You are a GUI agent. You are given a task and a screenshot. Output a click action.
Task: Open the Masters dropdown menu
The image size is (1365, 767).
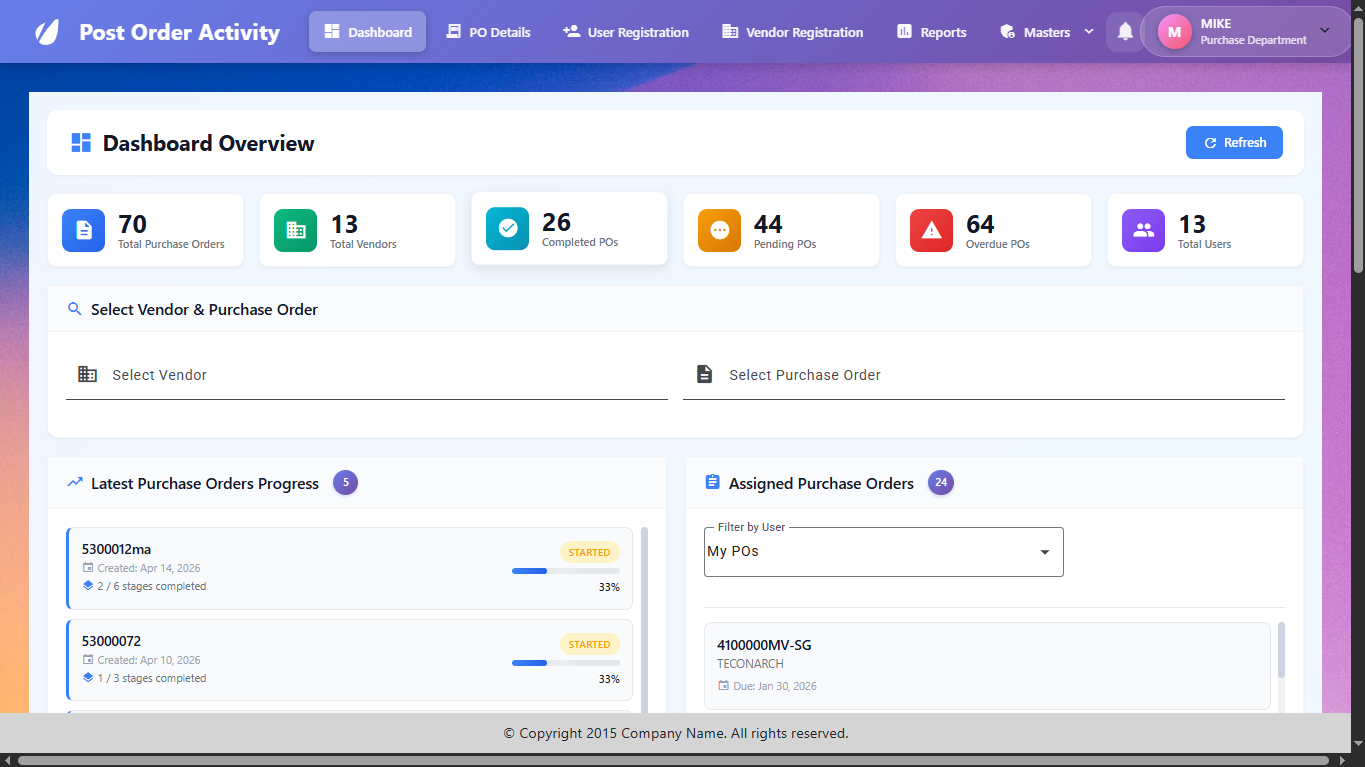1047,32
